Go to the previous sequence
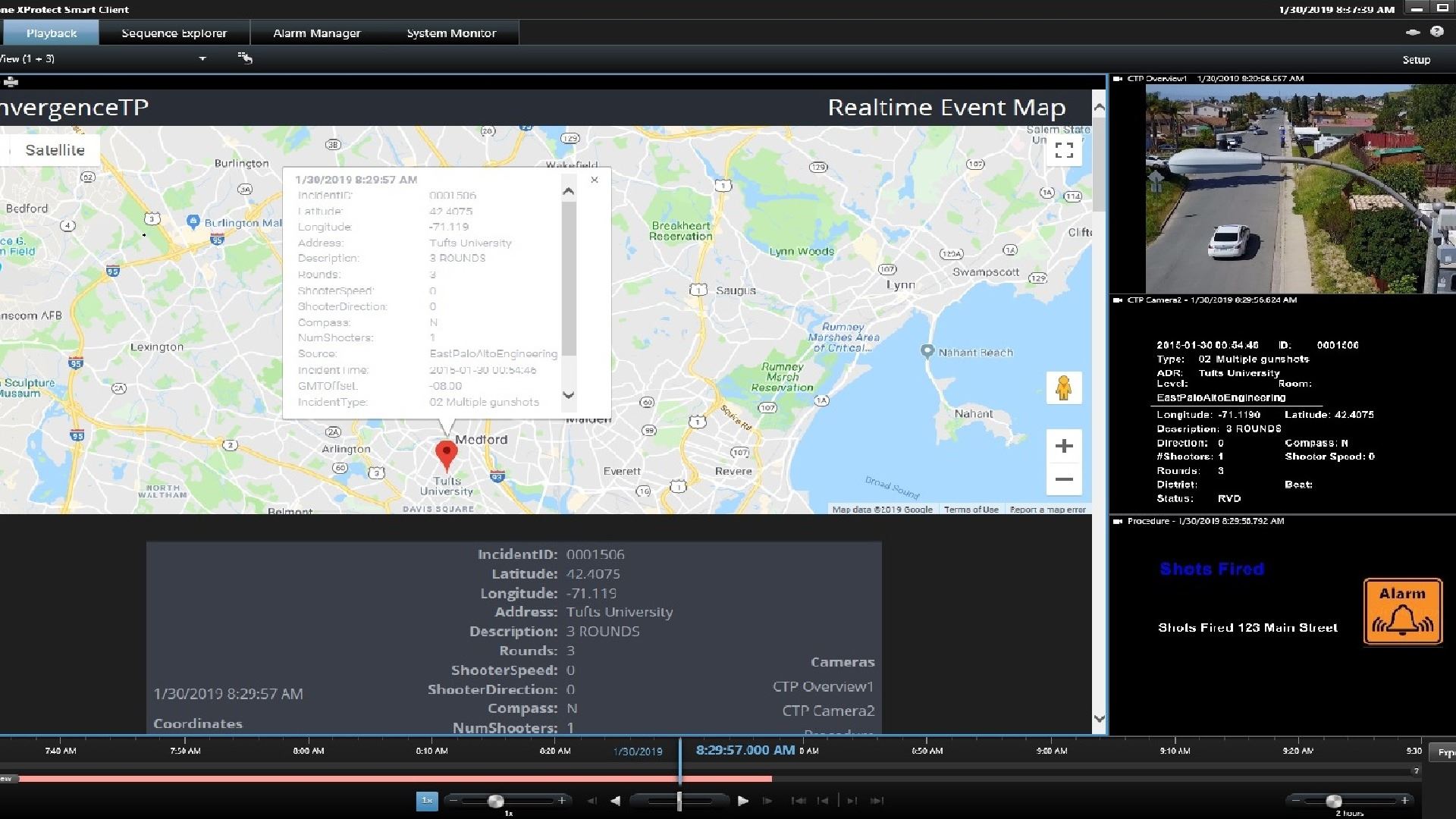 click(x=822, y=801)
